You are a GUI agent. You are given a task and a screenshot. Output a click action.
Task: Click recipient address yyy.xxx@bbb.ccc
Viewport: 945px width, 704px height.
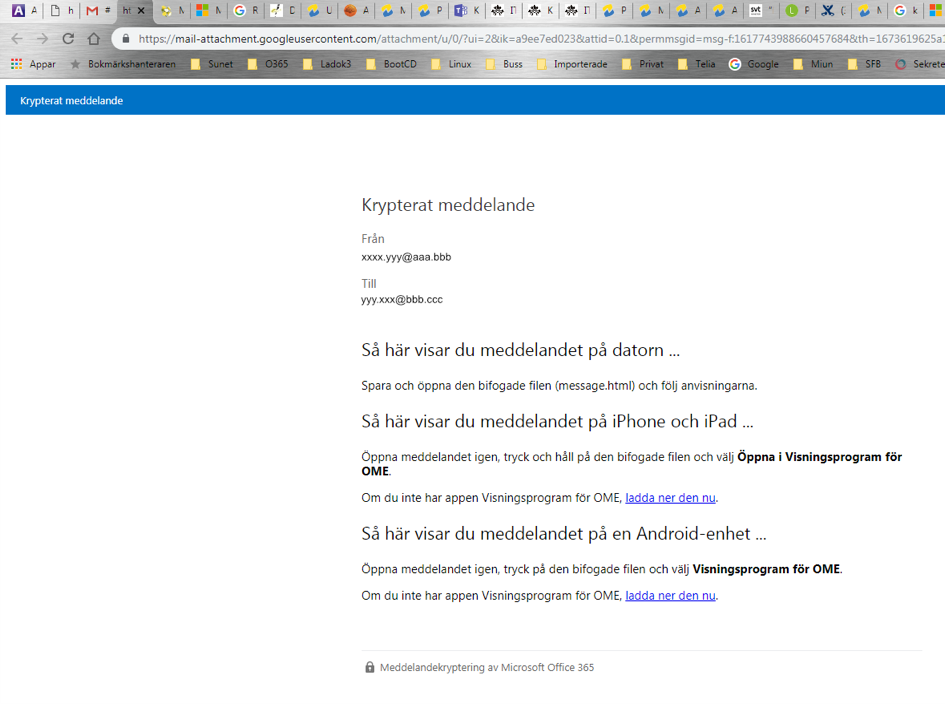(x=402, y=299)
